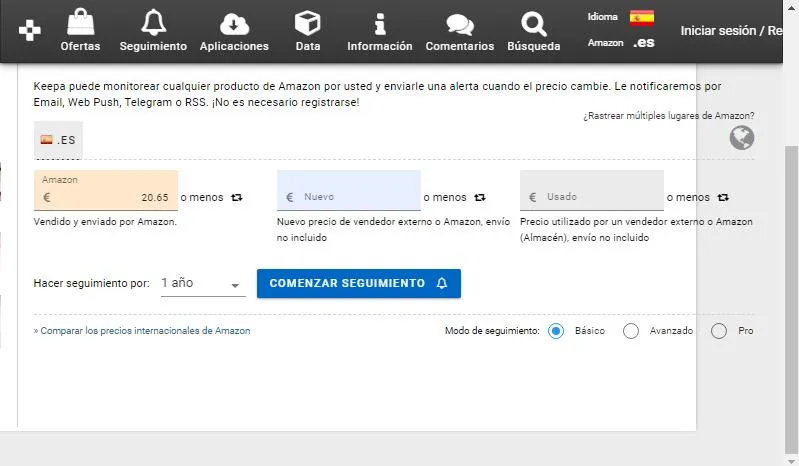Select Avanzado tracking mode radio
Image resolution: width=799 pixels, height=466 pixels.
coord(630,331)
